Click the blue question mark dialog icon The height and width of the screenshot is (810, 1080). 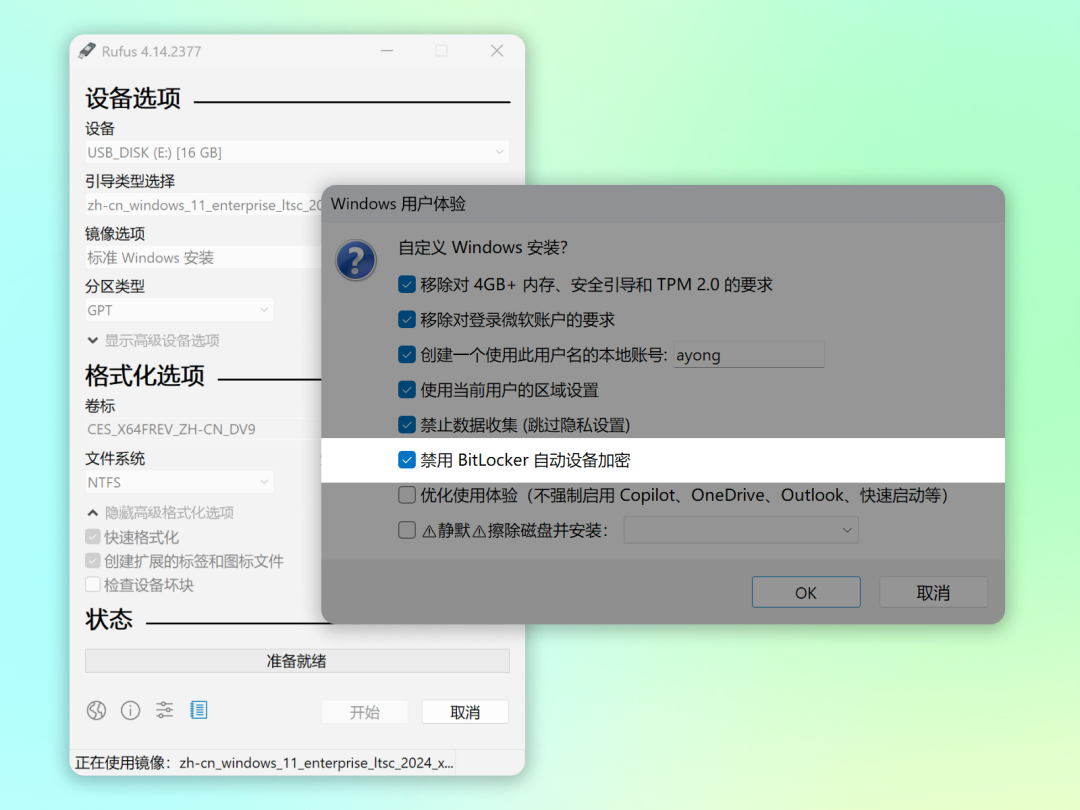coord(355,260)
